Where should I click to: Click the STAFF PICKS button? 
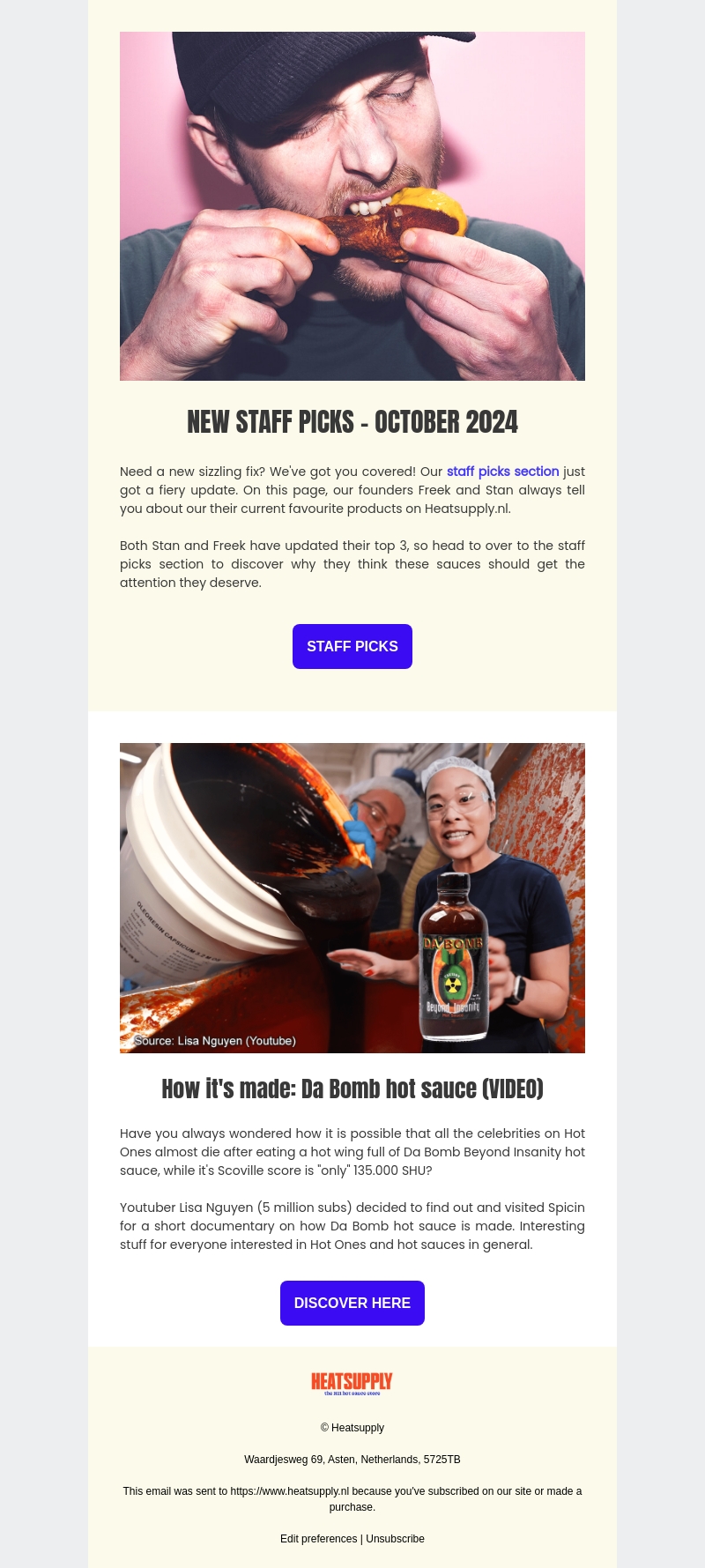pos(352,646)
